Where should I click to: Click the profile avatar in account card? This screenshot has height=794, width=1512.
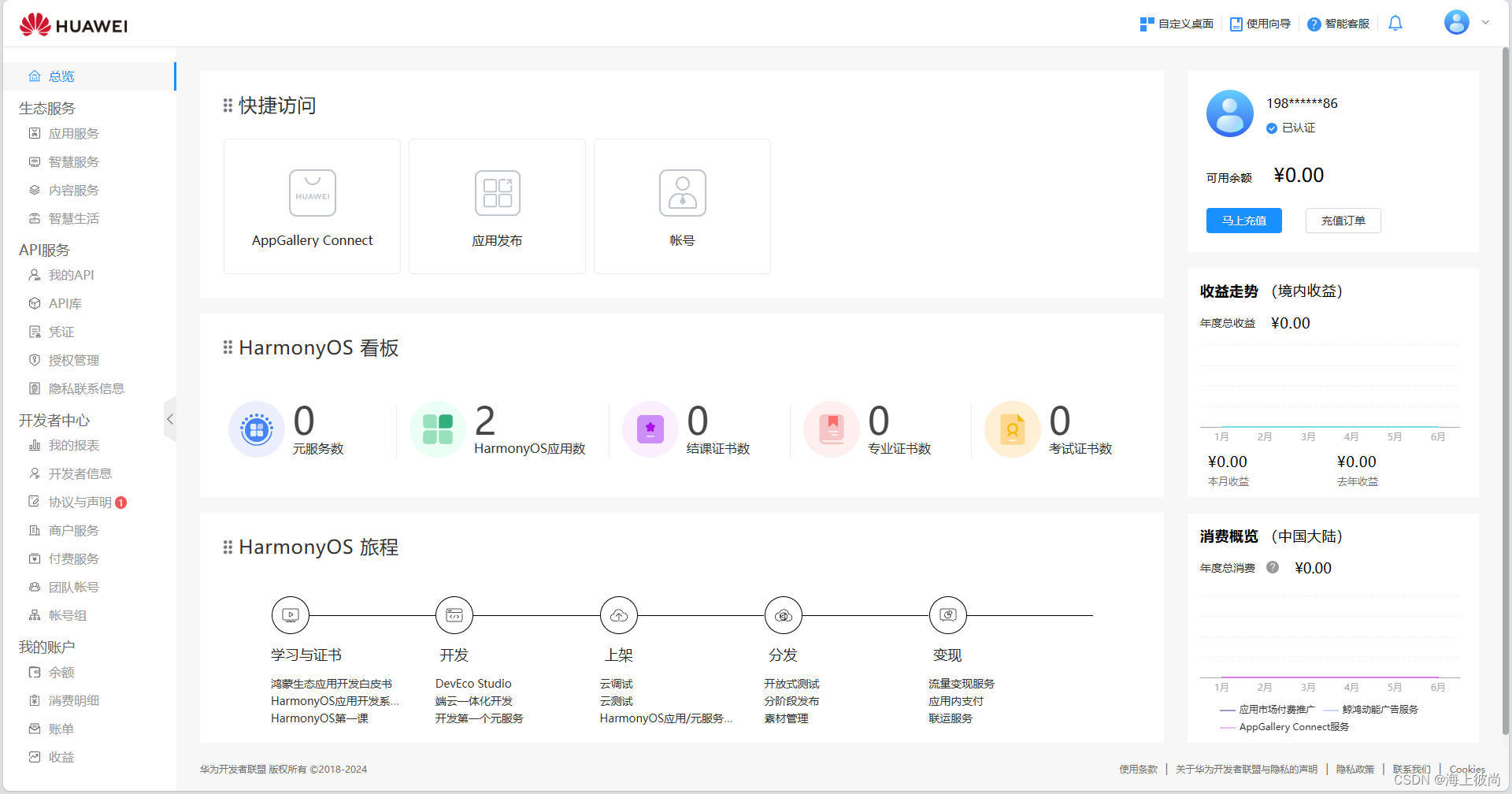click(x=1230, y=113)
